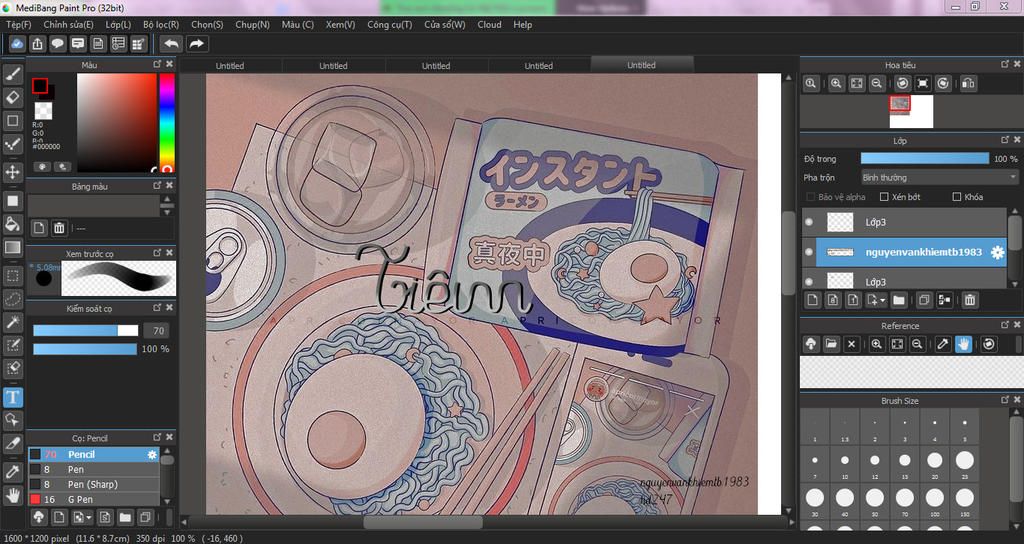Click the Độ trong opacity slider
The image size is (1024, 544).
(925, 159)
